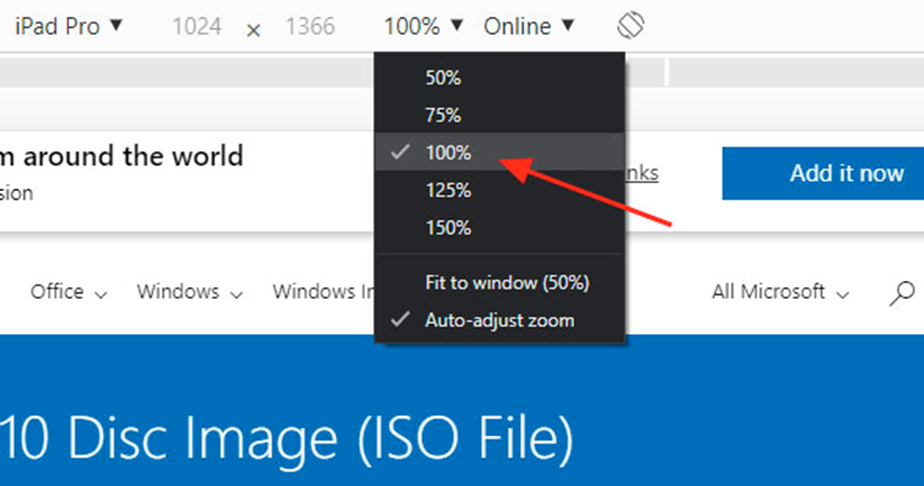924x486 pixels.
Task: Expand the zoom level dropdown in toolbar
Action: point(424,26)
